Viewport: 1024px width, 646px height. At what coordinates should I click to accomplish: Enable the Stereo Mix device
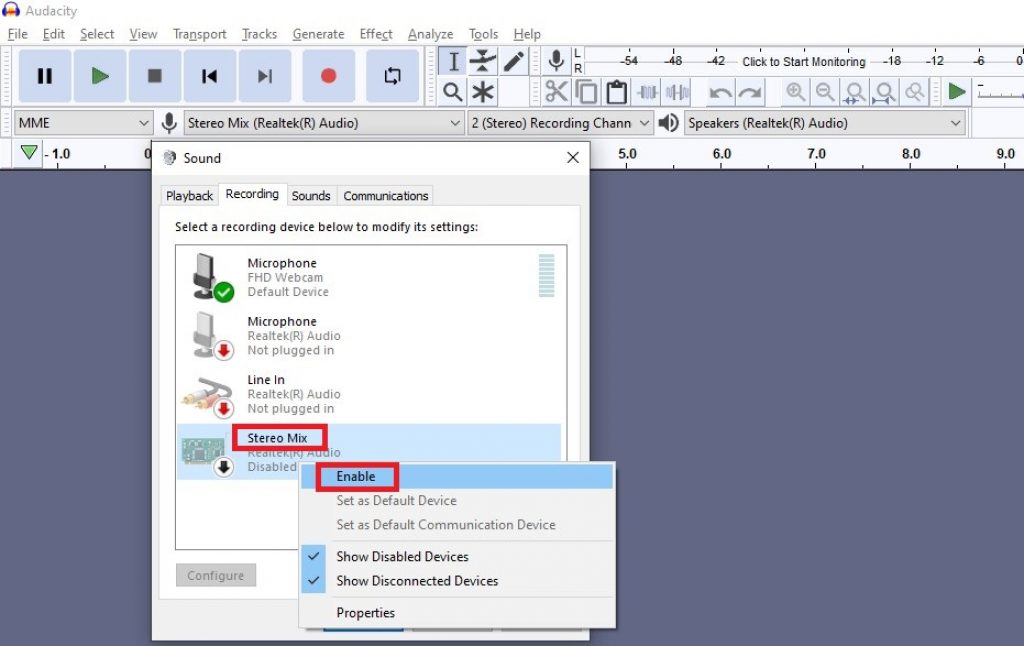[357, 476]
